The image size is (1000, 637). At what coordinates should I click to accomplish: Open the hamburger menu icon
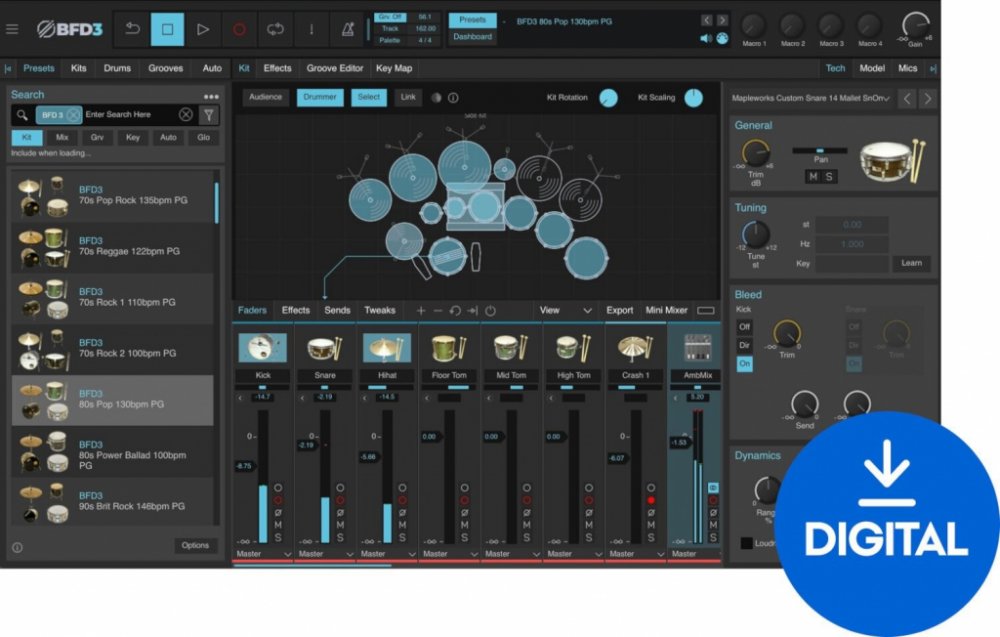point(12,29)
